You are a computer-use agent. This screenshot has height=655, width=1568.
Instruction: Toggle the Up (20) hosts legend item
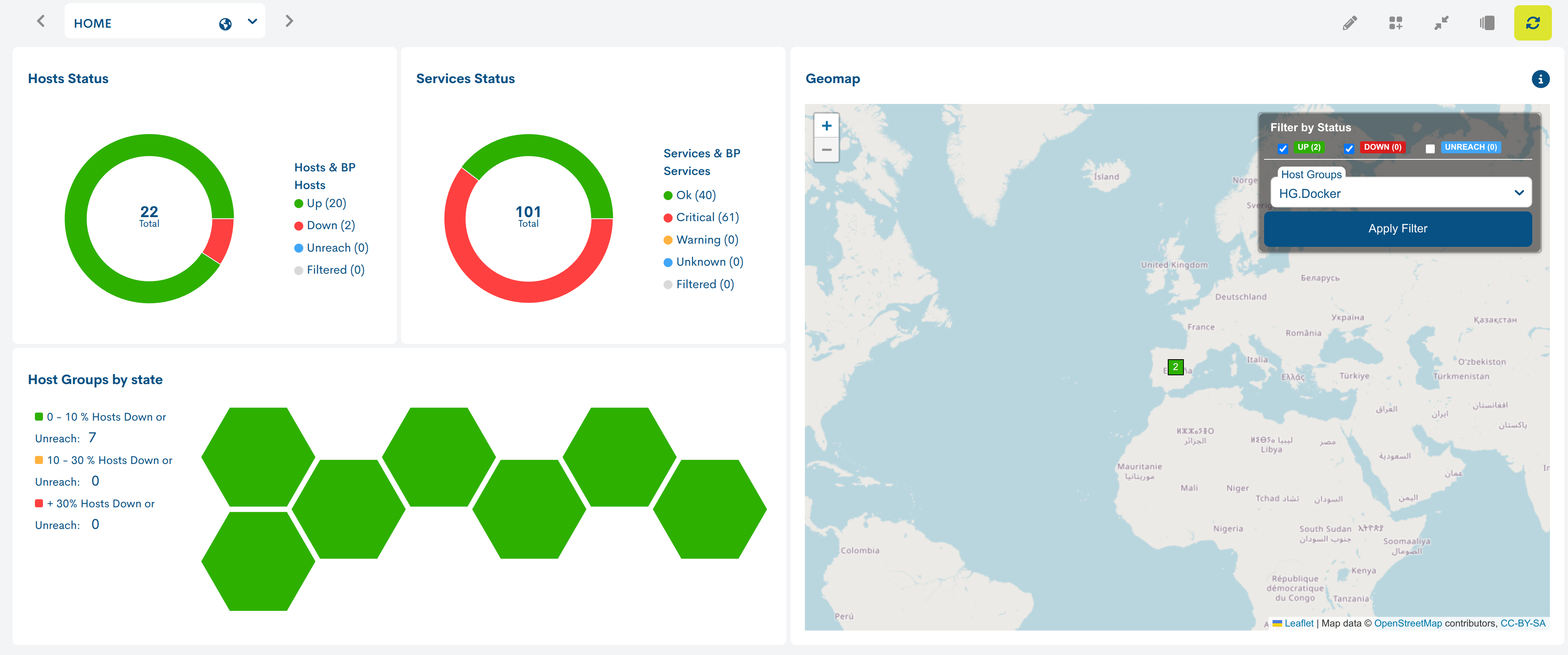click(x=320, y=203)
